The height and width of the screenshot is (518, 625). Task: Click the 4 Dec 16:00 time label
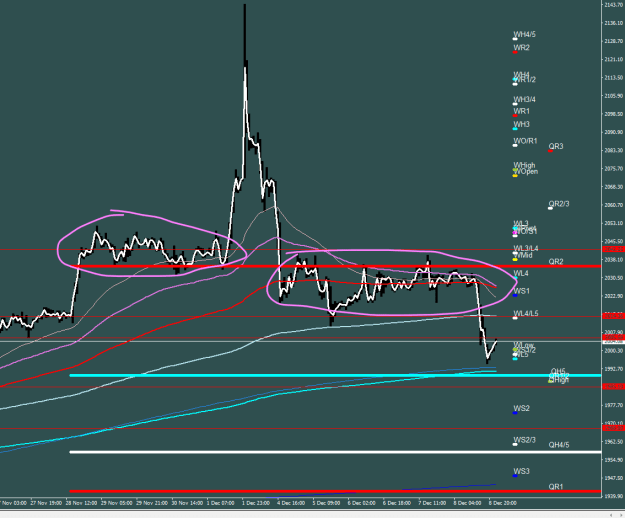click(291, 503)
